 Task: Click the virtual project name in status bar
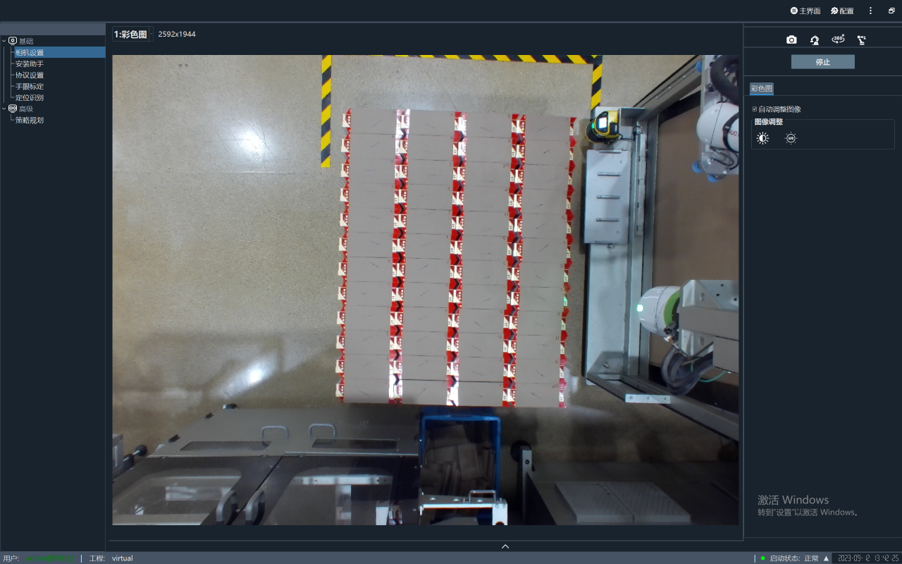pos(123,558)
